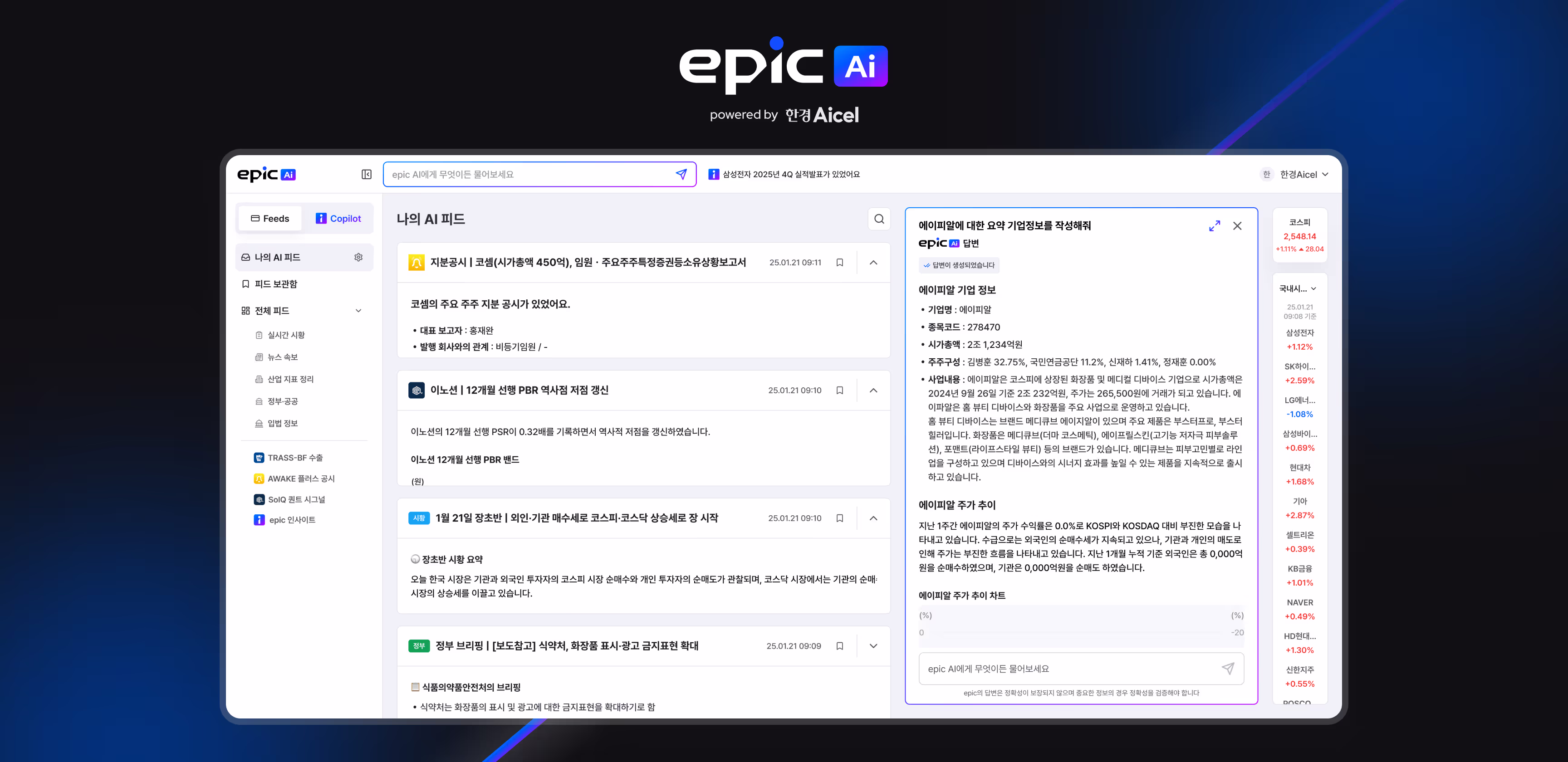The width and height of the screenshot is (1568, 762).
Task: Open the TRASS-BF 수출 feed
Action: coord(295,458)
